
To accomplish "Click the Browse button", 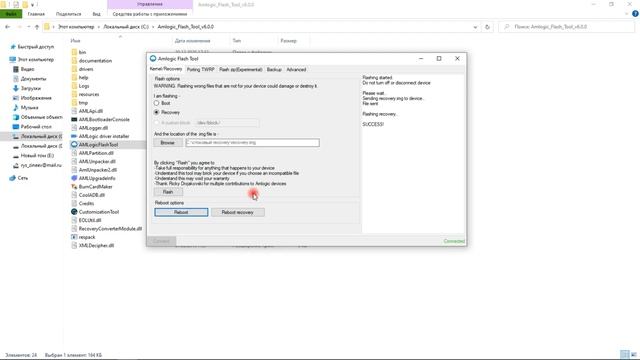I will pos(167,143).
